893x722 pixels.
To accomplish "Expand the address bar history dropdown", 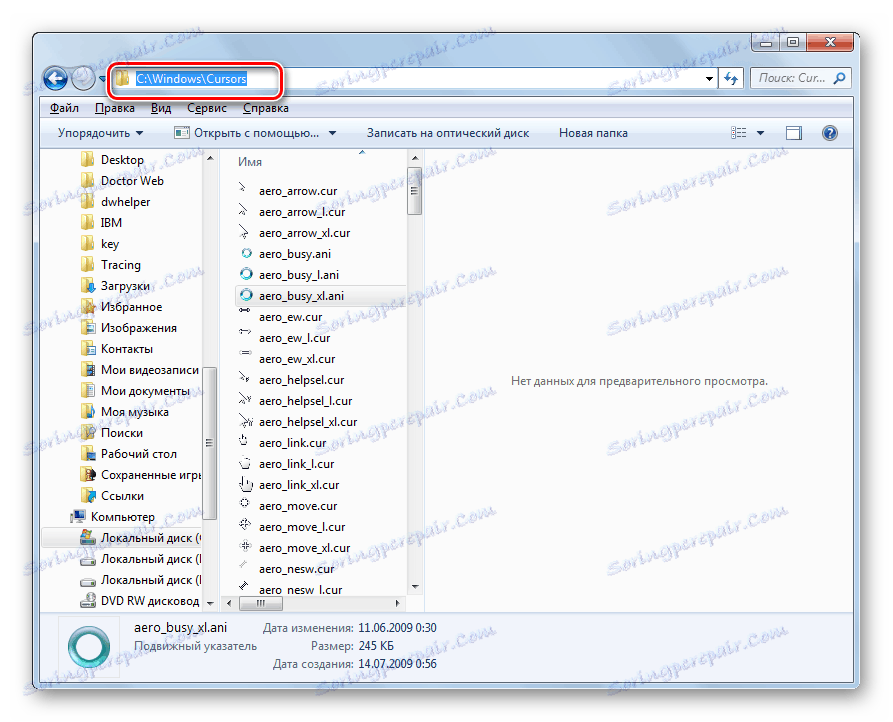I will click(x=709, y=79).
